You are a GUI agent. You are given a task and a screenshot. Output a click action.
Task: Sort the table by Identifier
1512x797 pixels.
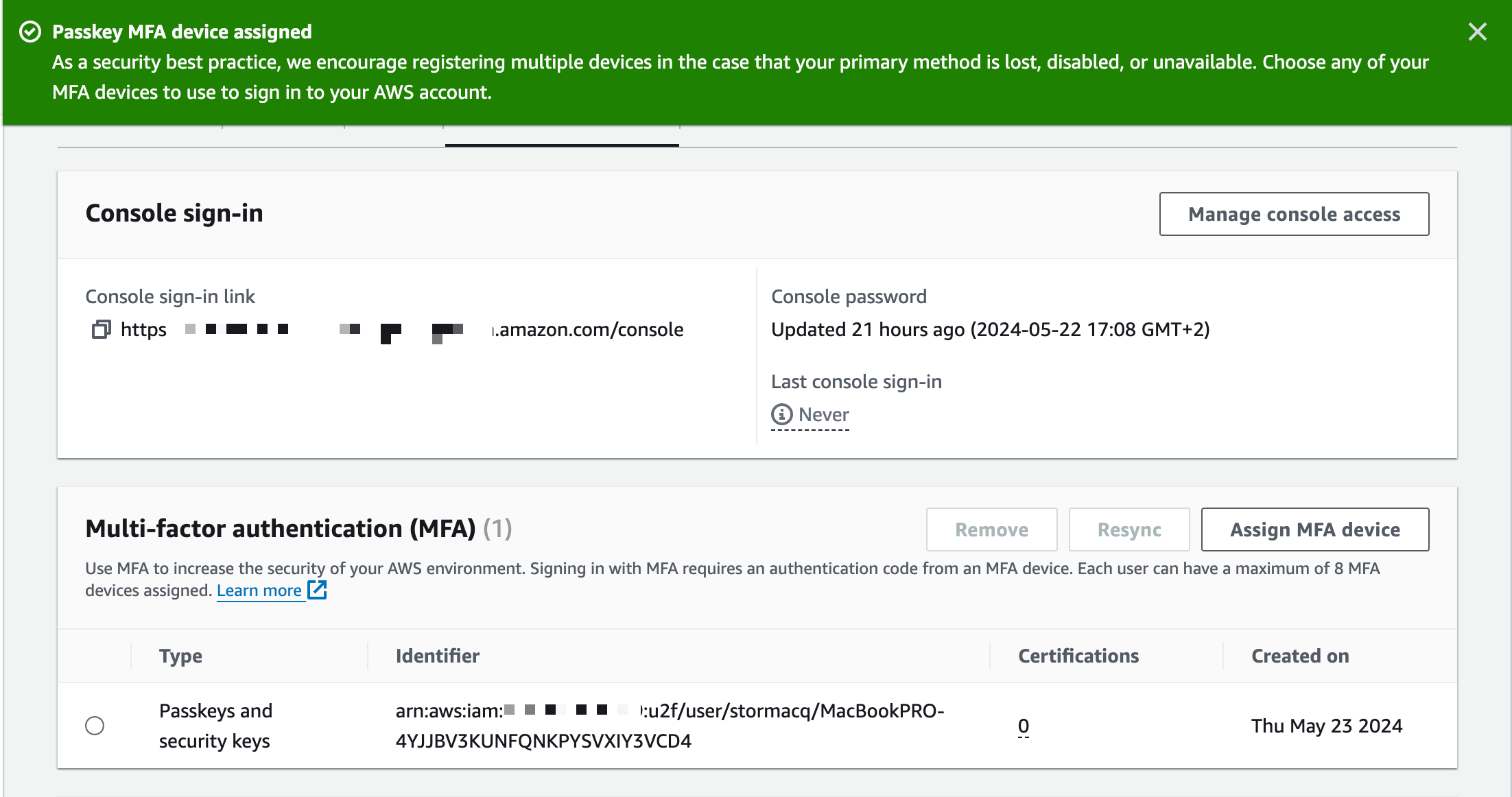[437, 656]
